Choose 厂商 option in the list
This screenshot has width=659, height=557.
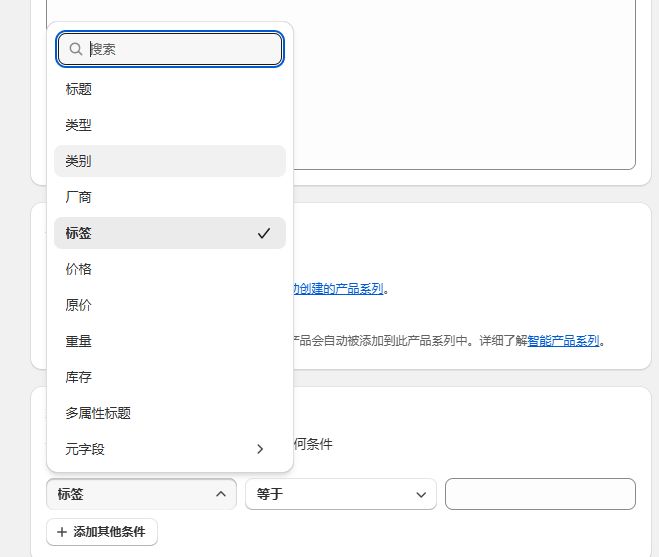pyautogui.click(x=170, y=197)
